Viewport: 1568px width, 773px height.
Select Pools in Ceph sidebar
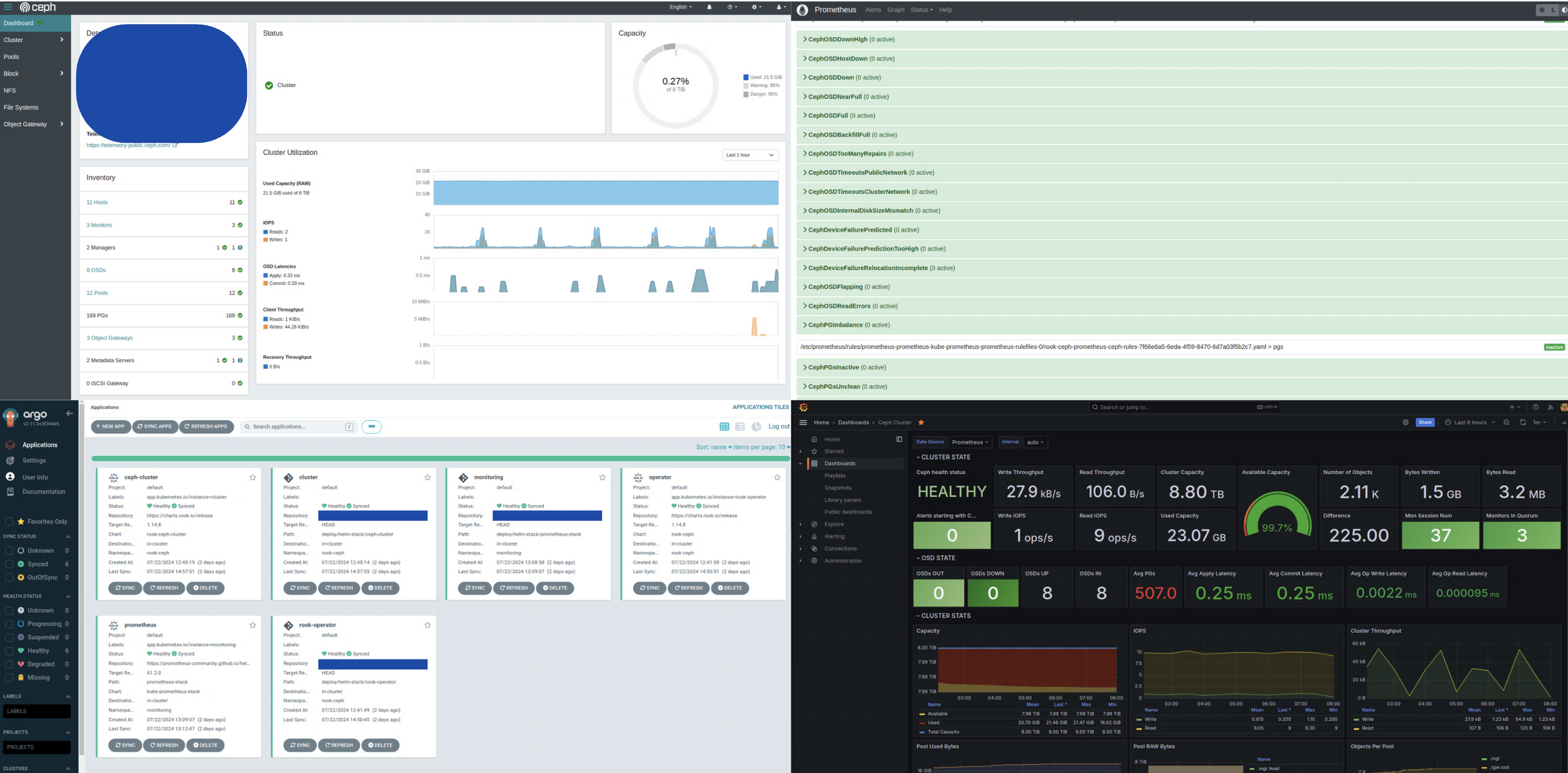(12, 56)
